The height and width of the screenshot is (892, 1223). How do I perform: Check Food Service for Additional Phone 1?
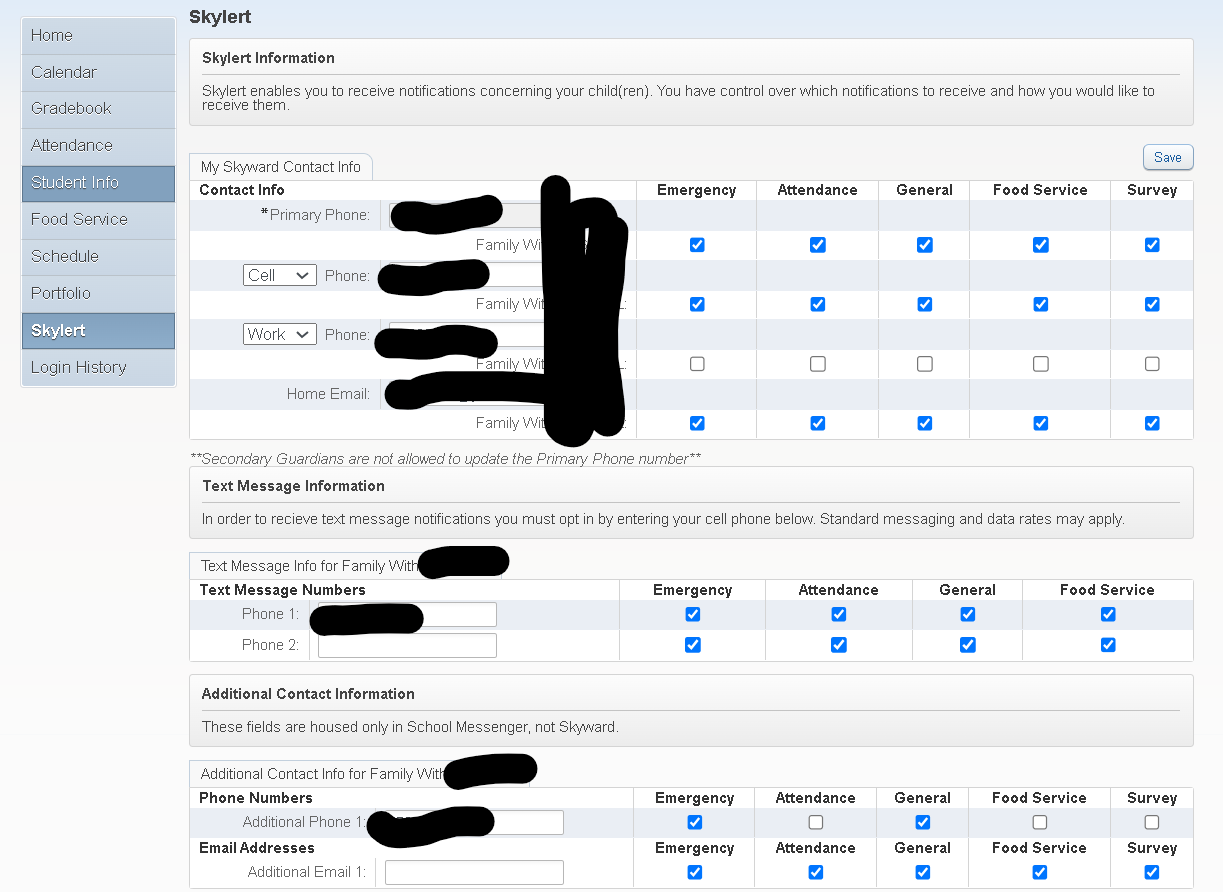[1040, 822]
